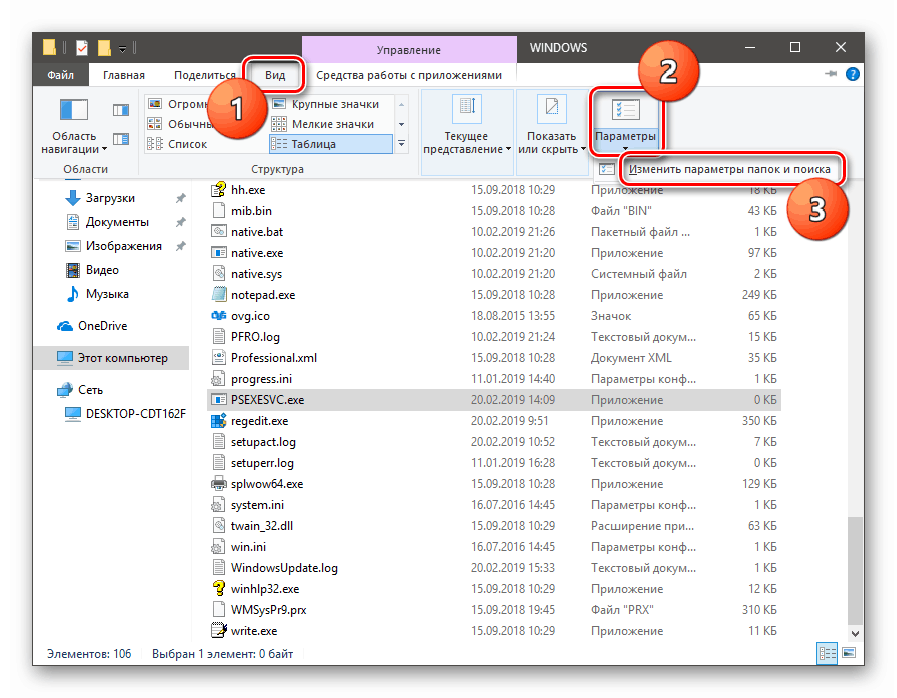Select the file WindowsUpdate.log
Screen dimensions: 897x698
coord(493,568)
